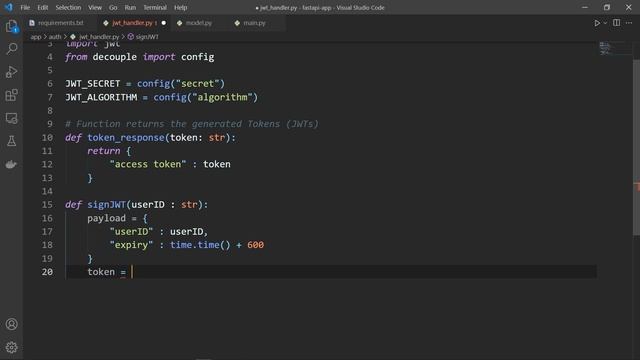Click line number 10 in gutter
Viewport: 640px width, 360px height.
pyautogui.click(x=47, y=138)
